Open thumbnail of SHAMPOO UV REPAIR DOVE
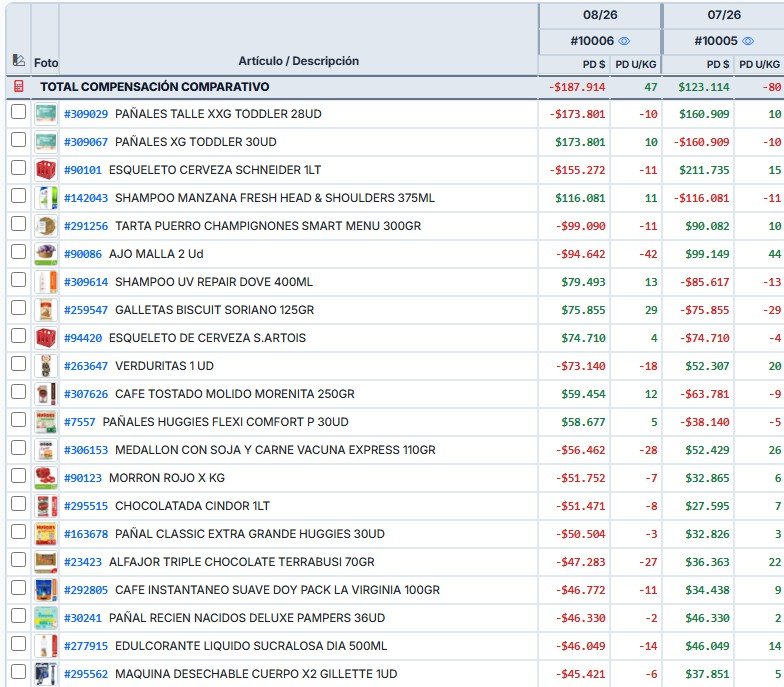 tap(46, 282)
